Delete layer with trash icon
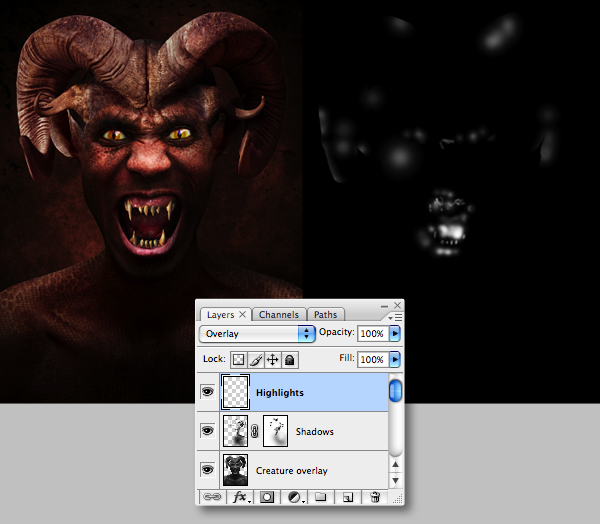This screenshot has width=600, height=524. 375,497
